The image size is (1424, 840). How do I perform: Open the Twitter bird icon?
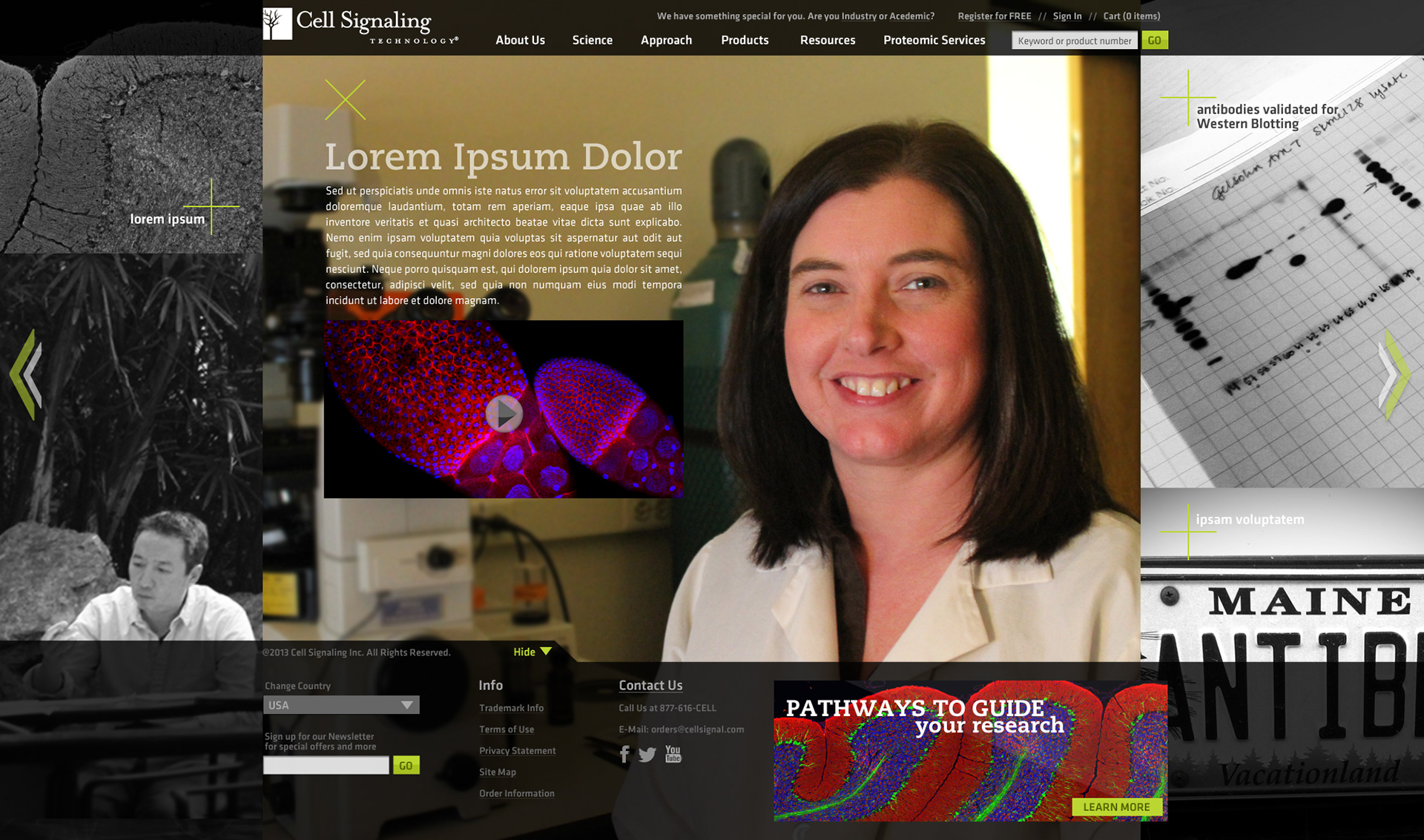point(647,755)
